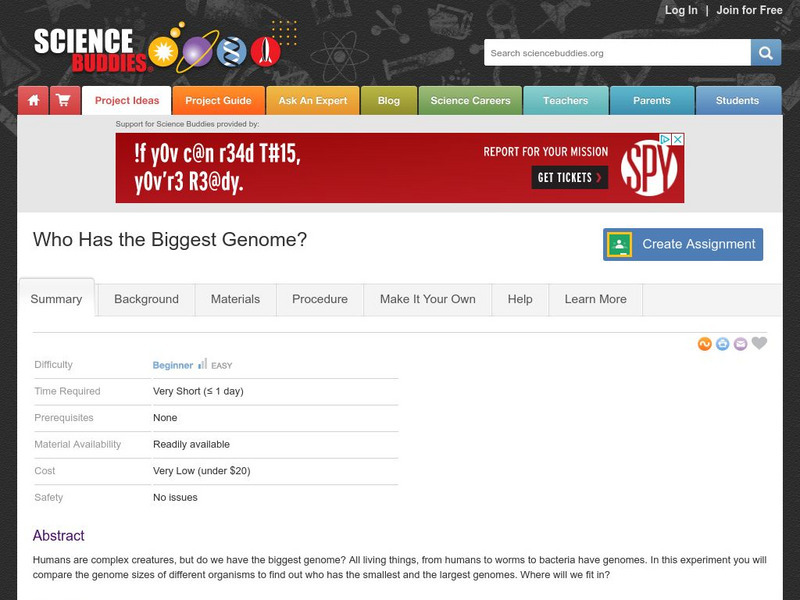The image size is (800, 600).
Task: Switch to the Help tab
Action: tap(520, 299)
